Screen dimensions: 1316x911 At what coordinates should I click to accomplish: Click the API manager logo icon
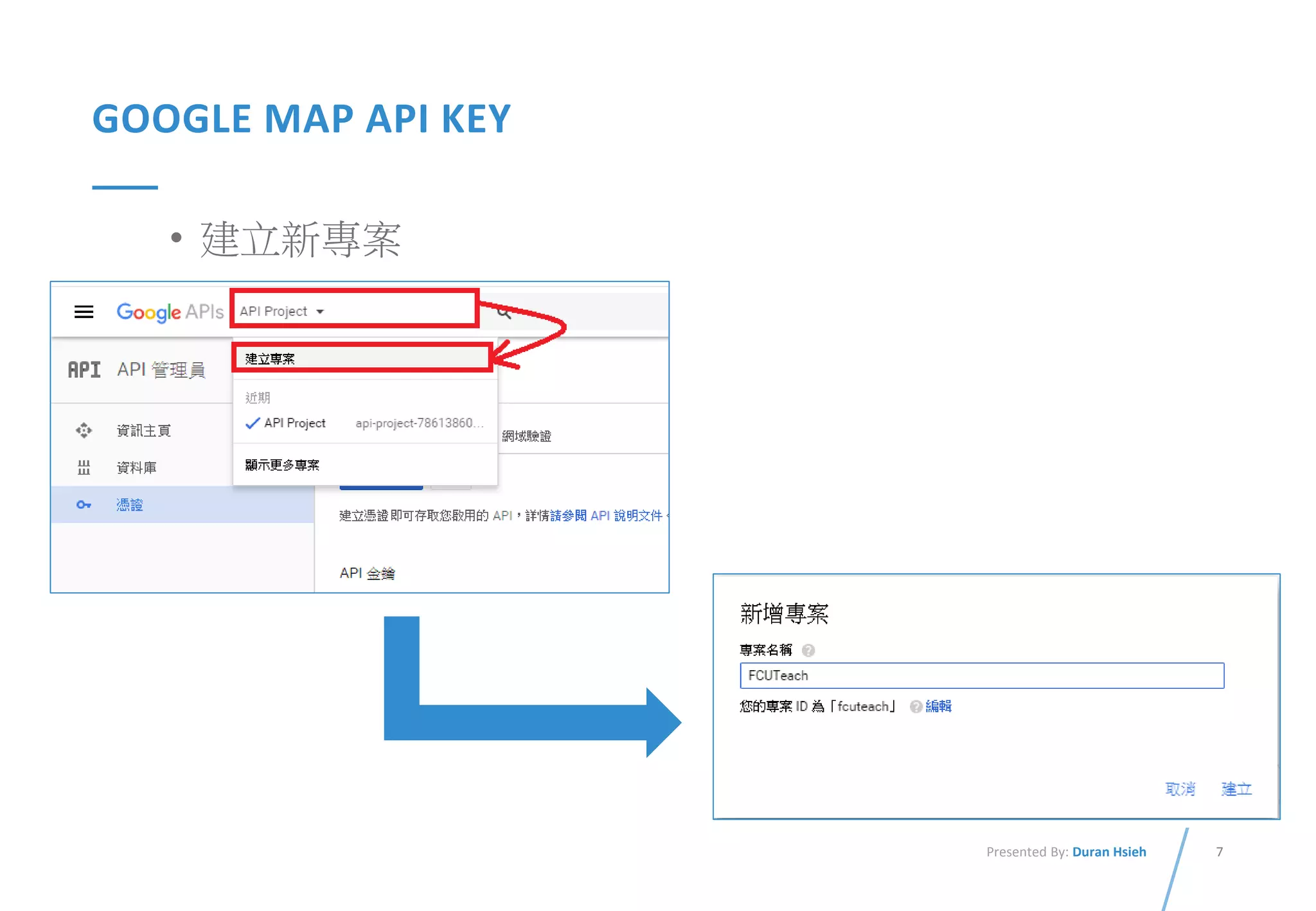click(84, 369)
